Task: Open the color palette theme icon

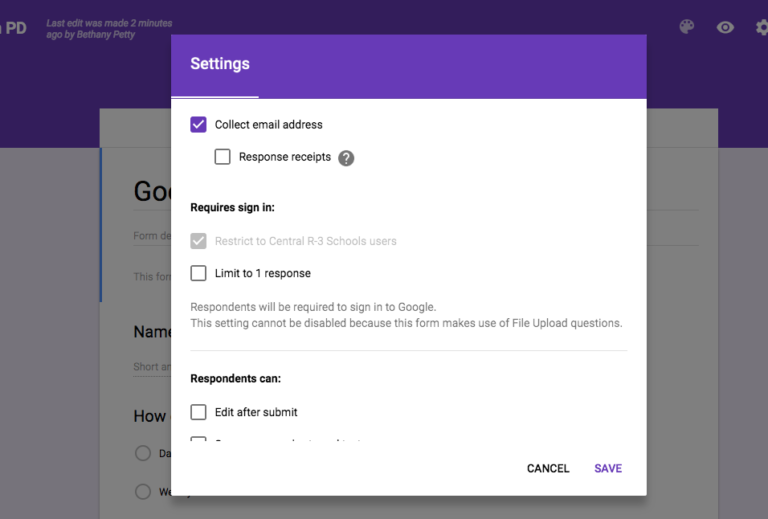Action: pos(687,26)
